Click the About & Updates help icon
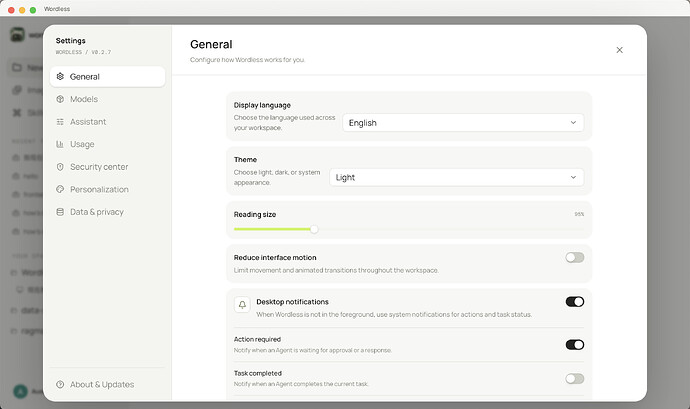 point(60,384)
